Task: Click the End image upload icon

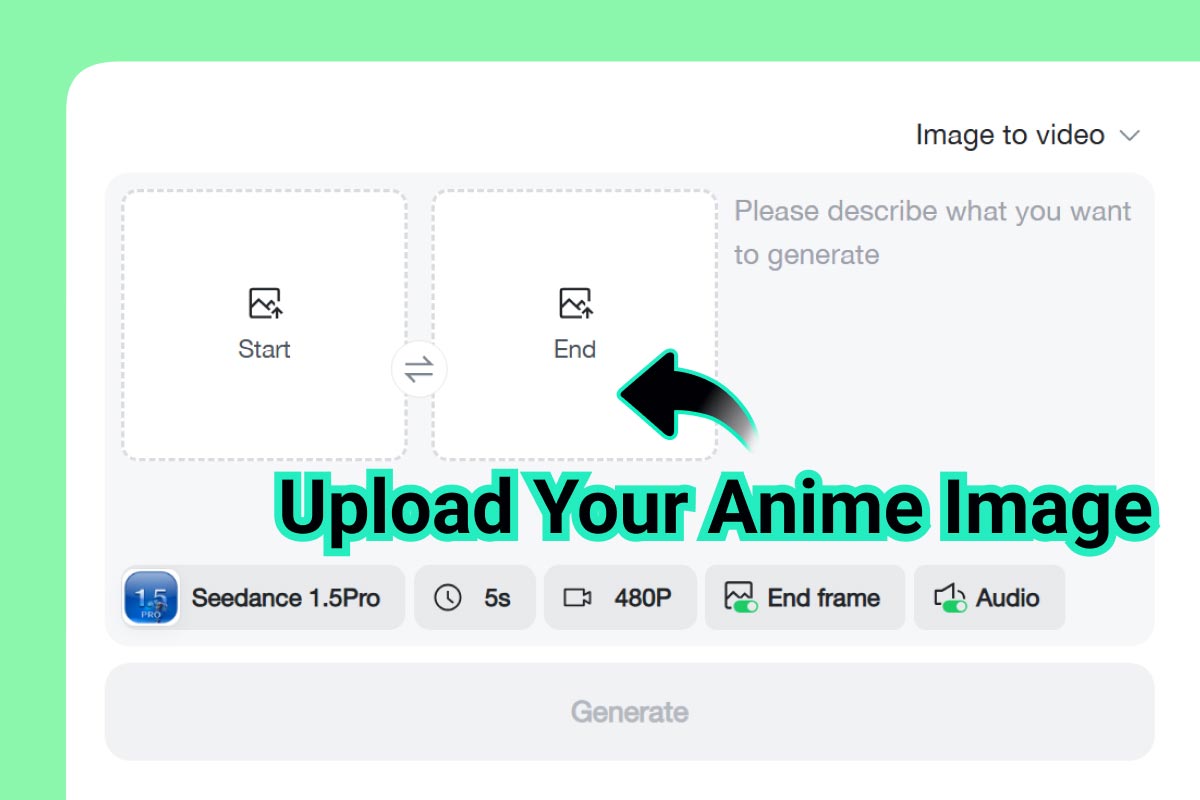Action: coord(574,303)
